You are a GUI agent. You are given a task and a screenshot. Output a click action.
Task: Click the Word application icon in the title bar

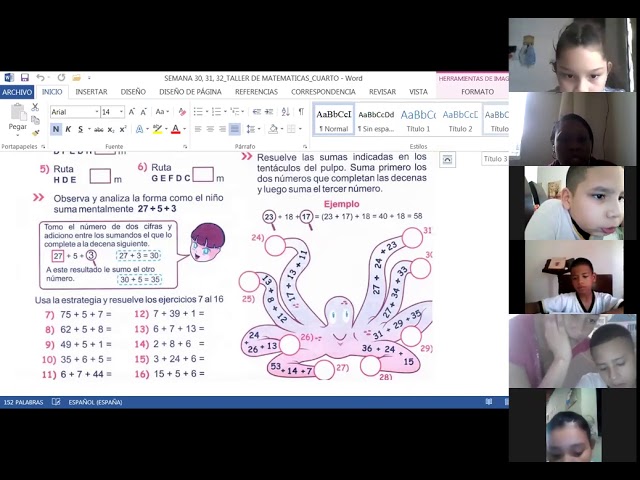point(9,78)
